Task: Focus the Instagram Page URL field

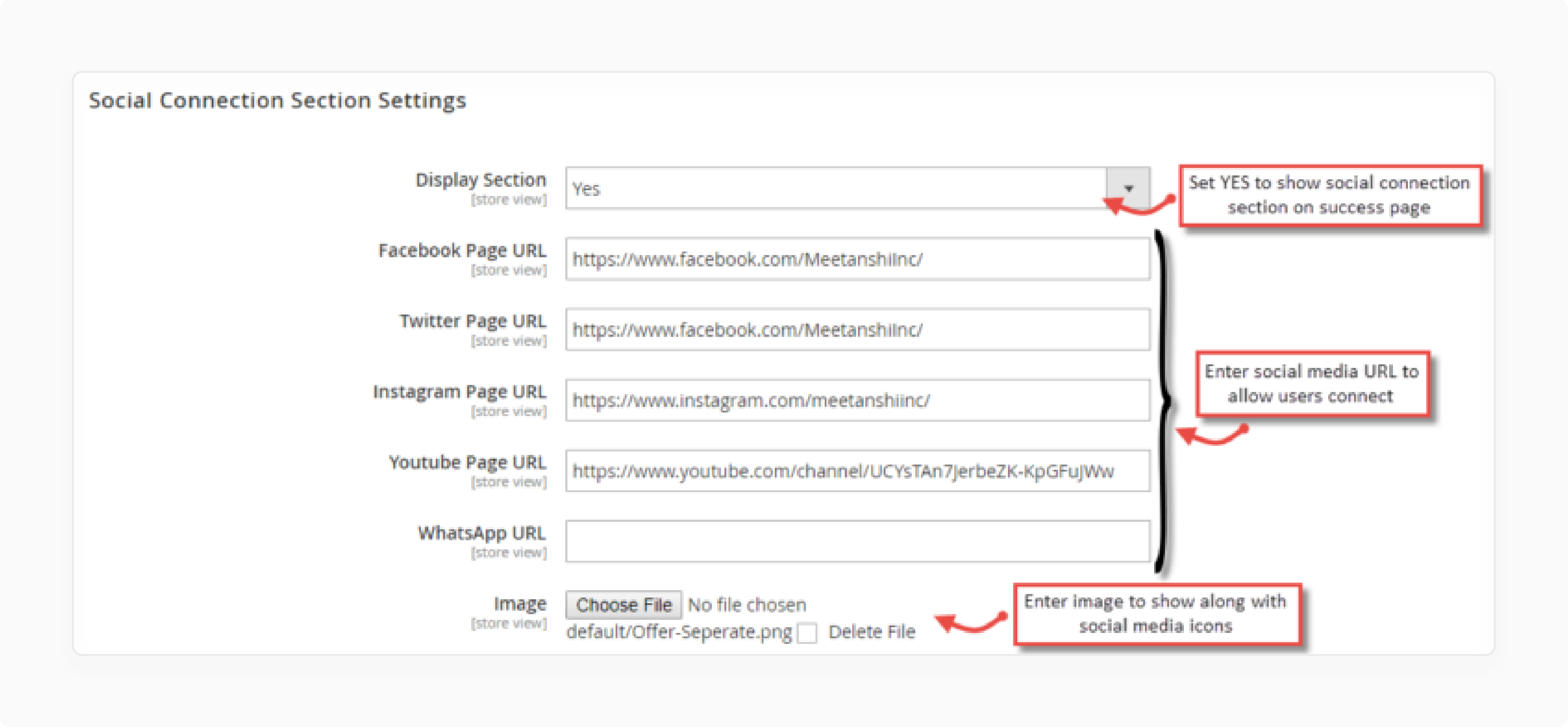Action: click(857, 400)
